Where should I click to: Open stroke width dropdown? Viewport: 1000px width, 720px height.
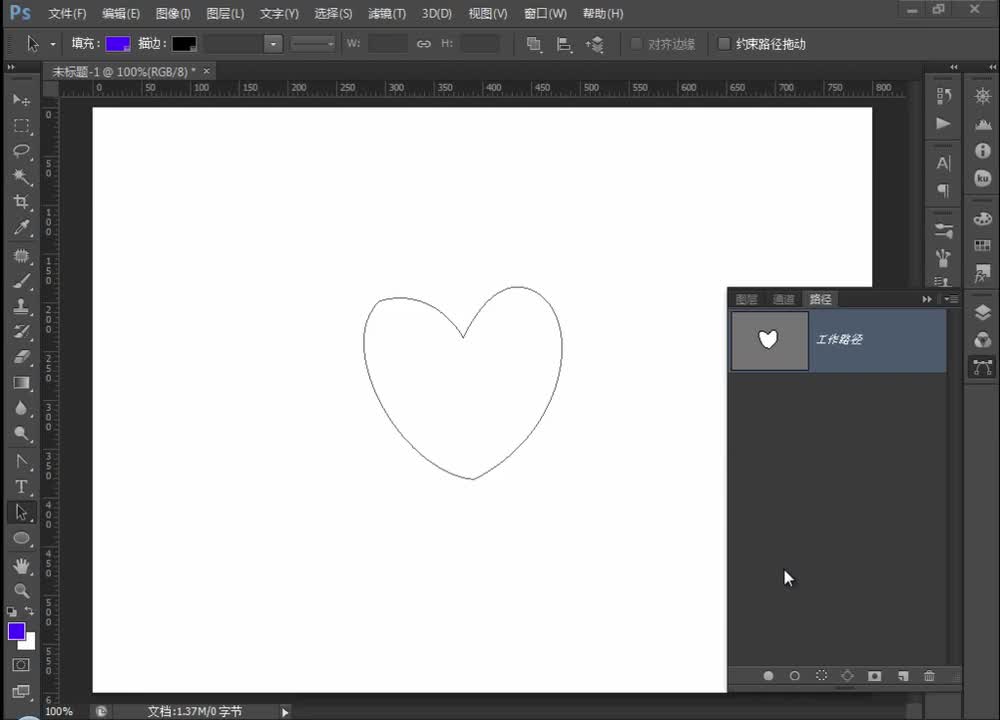pyautogui.click(x=273, y=44)
